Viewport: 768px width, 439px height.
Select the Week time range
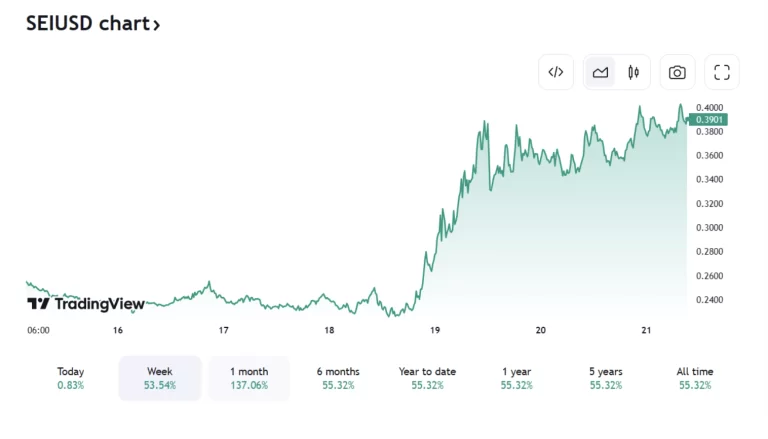(x=160, y=378)
